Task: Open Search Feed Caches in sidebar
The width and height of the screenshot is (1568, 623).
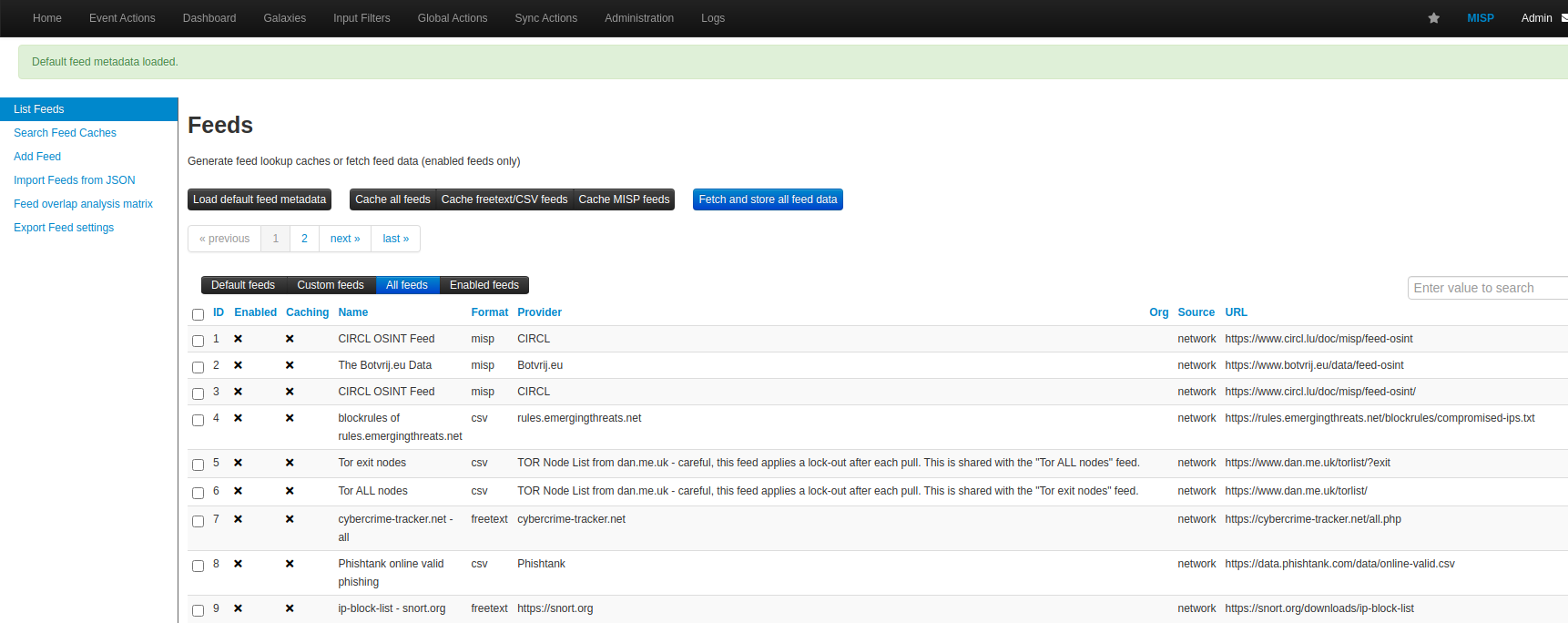Action: click(x=65, y=133)
